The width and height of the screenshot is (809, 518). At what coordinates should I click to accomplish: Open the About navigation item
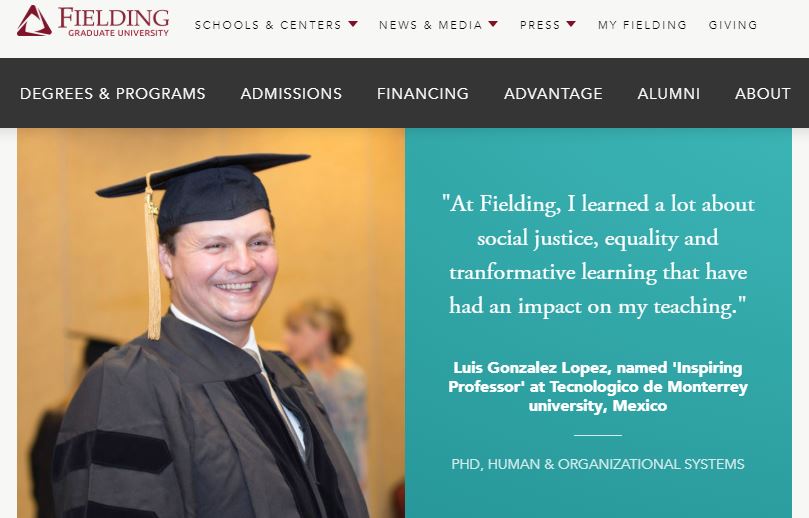point(763,93)
